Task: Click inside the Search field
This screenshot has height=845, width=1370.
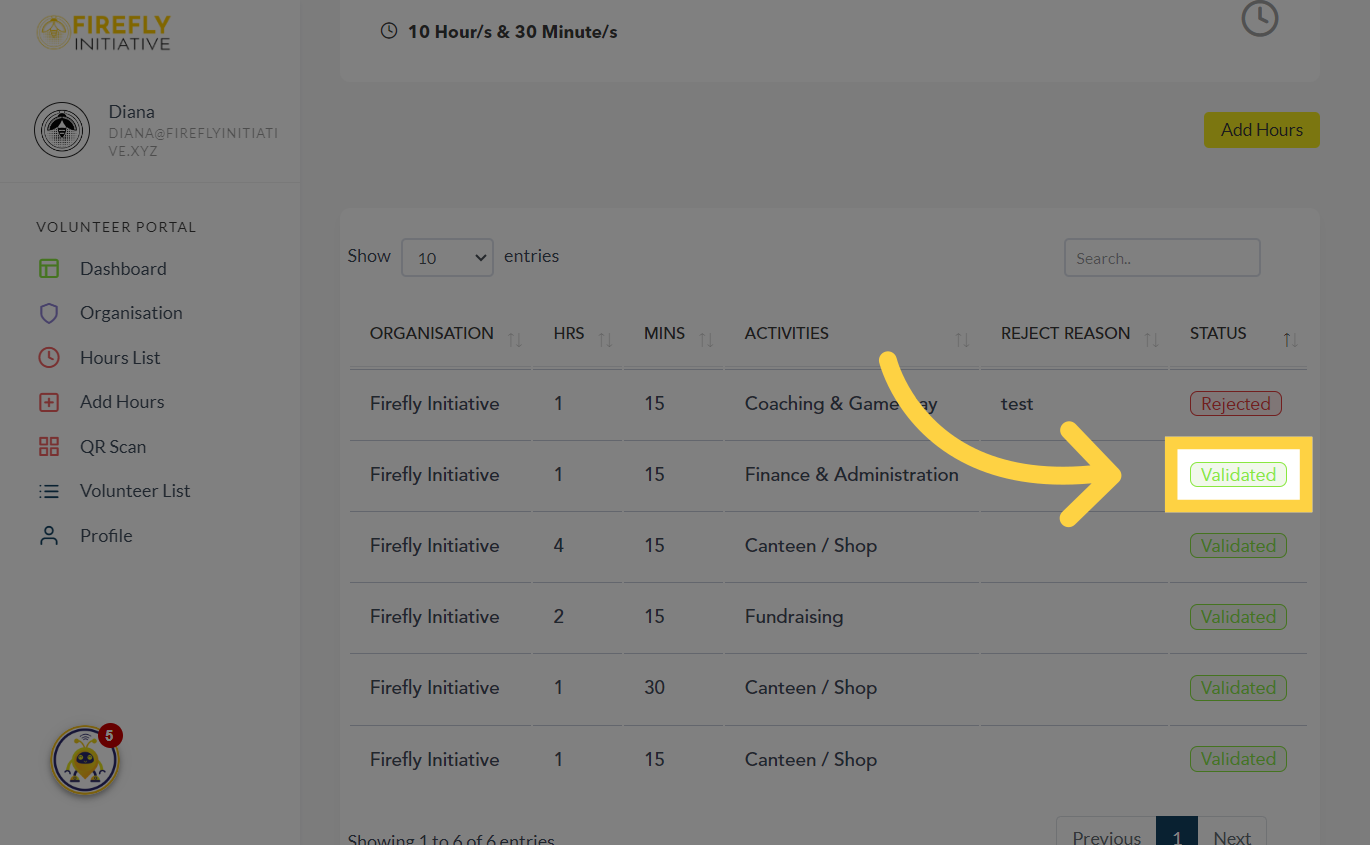Action: [1161, 257]
